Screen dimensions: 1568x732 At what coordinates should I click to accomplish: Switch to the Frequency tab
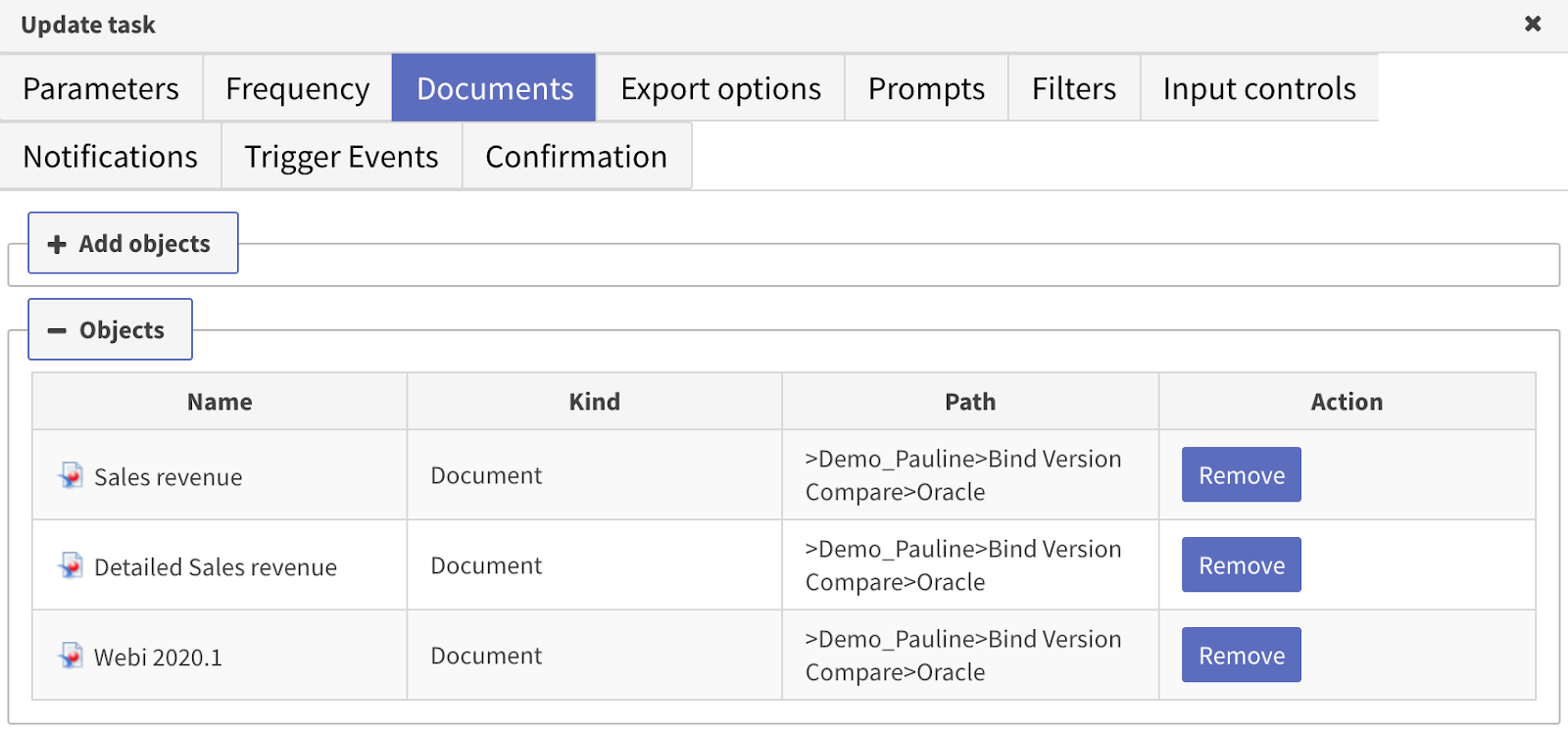coord(297,88)
